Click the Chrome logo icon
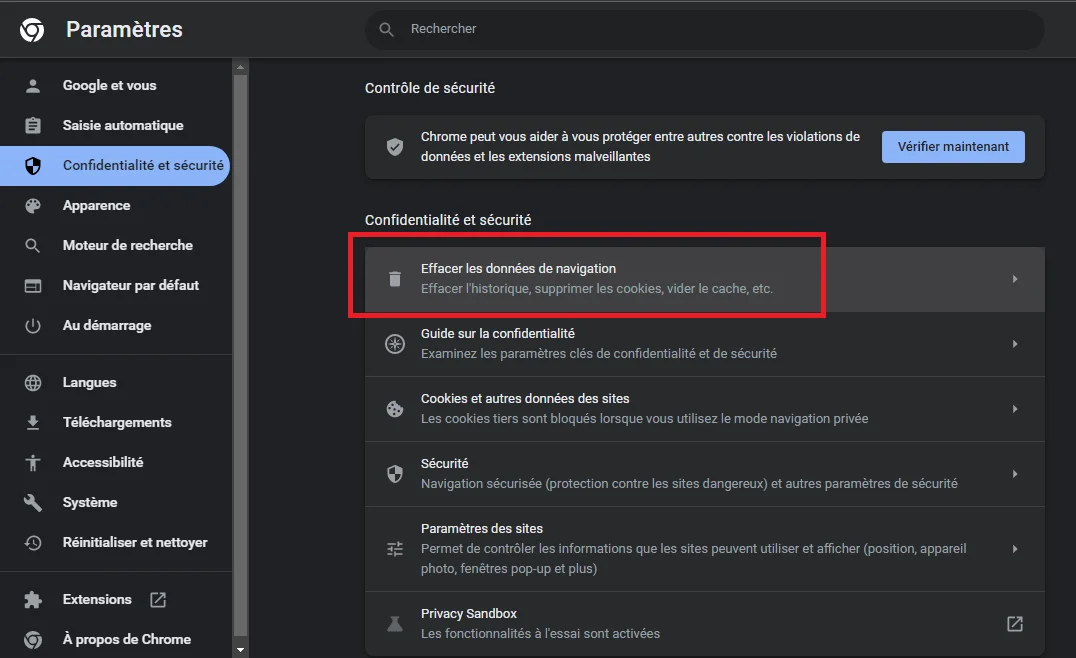 coord(31,30)
